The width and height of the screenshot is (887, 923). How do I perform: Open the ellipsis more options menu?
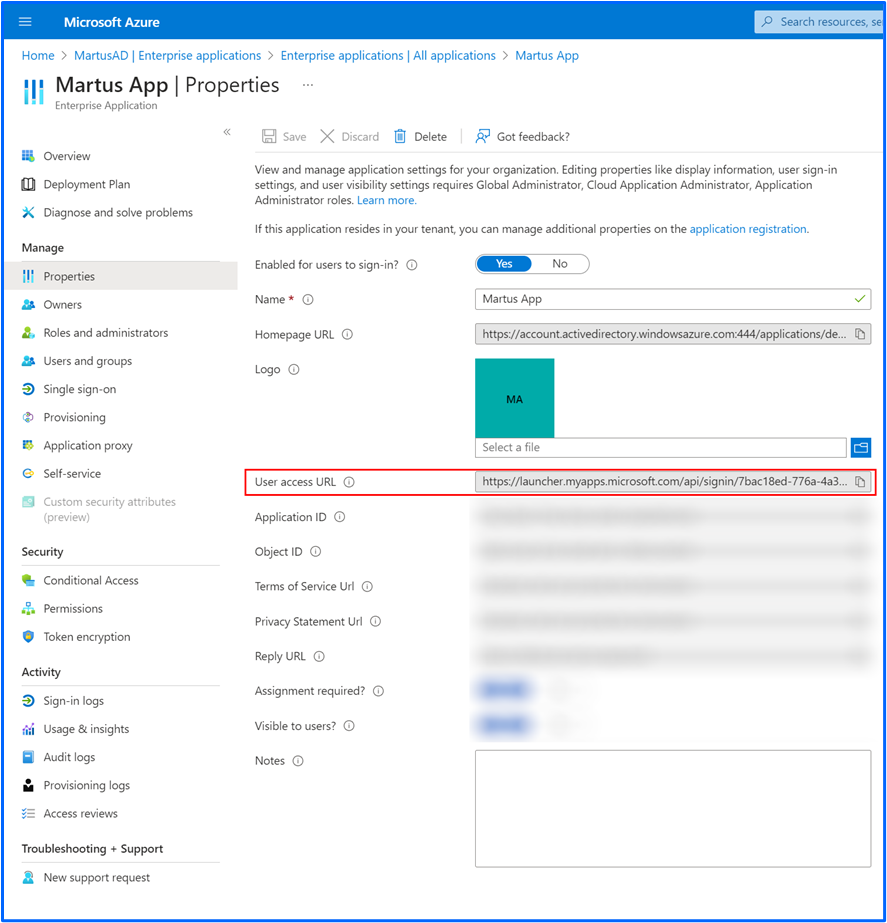308,85
